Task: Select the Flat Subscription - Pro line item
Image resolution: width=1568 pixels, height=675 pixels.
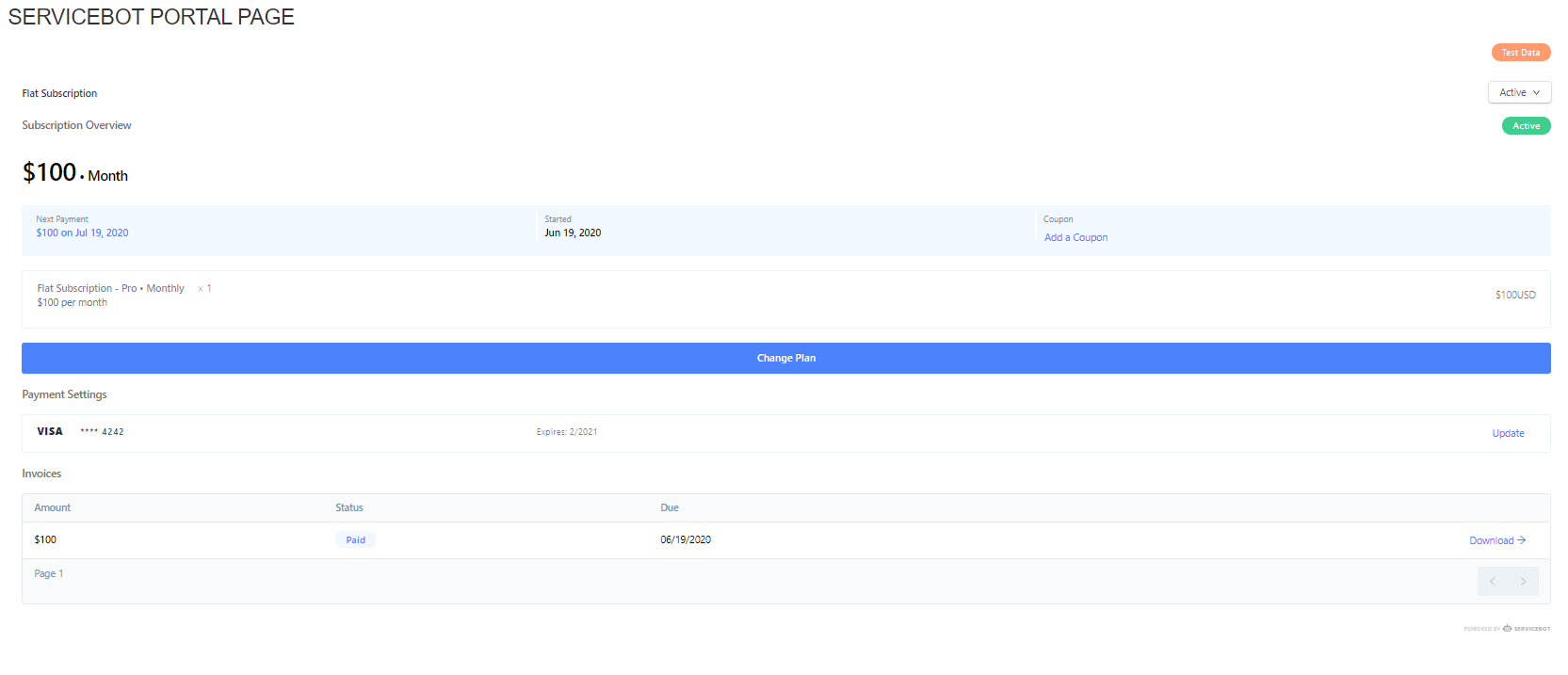Action: (110, 288)
